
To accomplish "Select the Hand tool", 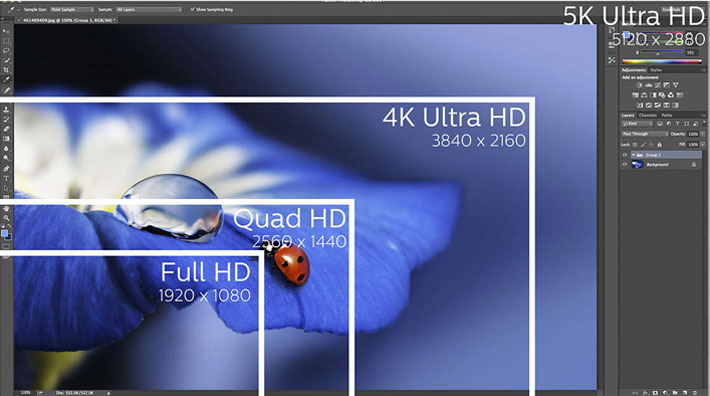I will pos(6,209).
